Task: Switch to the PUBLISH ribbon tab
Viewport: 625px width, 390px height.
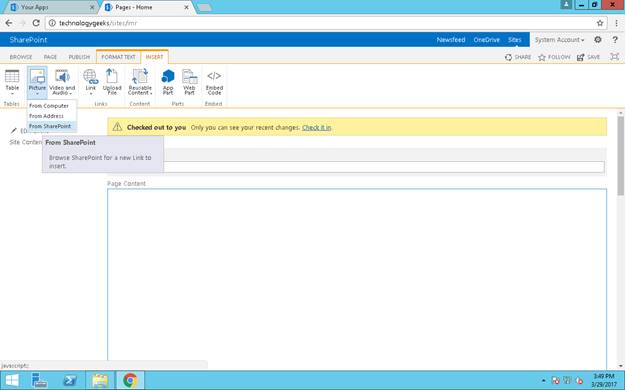Action: click(x=79, y=57)
